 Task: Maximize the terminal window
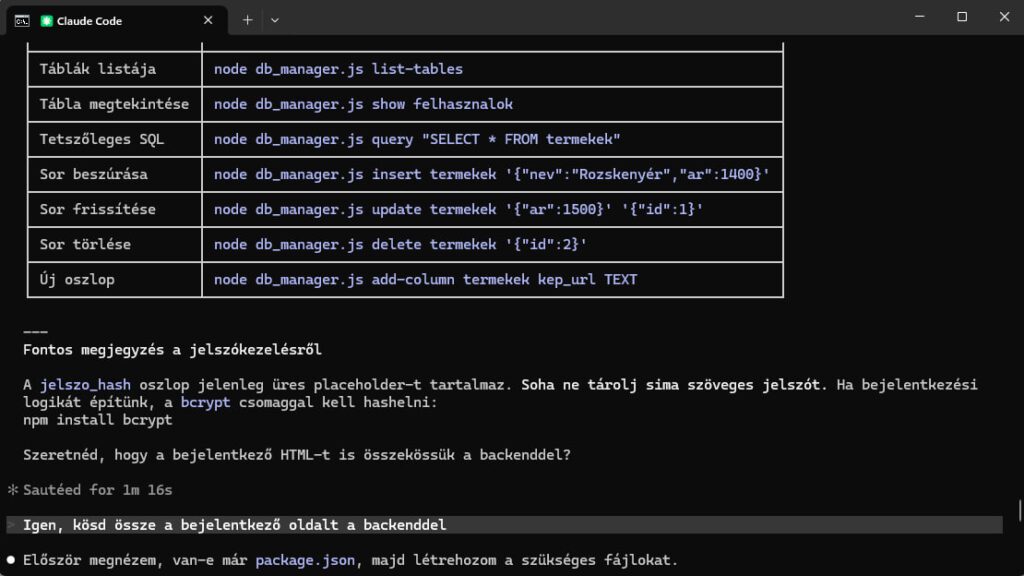pyautogui.click(x=962, y=17)
